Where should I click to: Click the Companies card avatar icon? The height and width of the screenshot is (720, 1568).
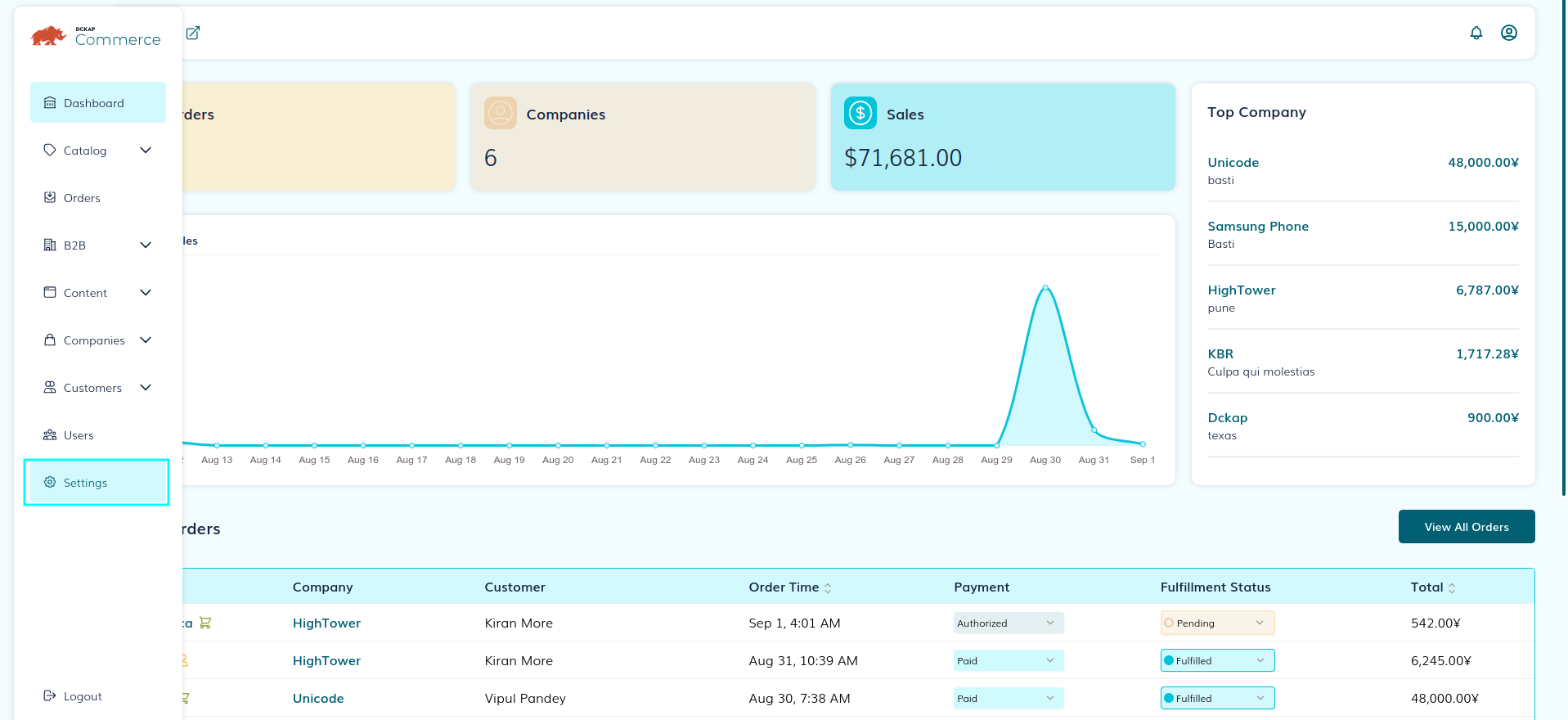tap(500, 114)
